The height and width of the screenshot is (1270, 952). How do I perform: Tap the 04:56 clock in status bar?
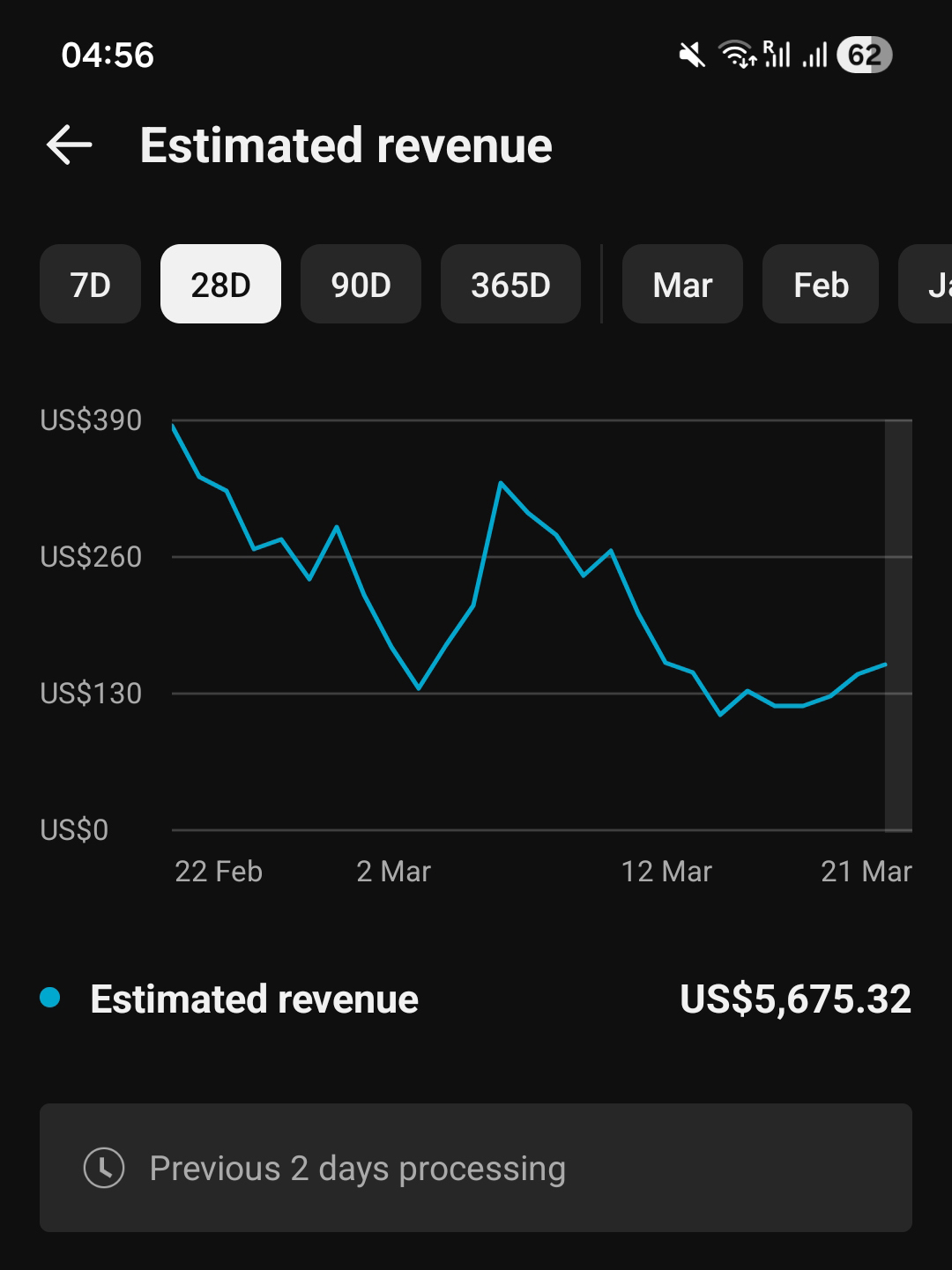[x=108, y=56]
